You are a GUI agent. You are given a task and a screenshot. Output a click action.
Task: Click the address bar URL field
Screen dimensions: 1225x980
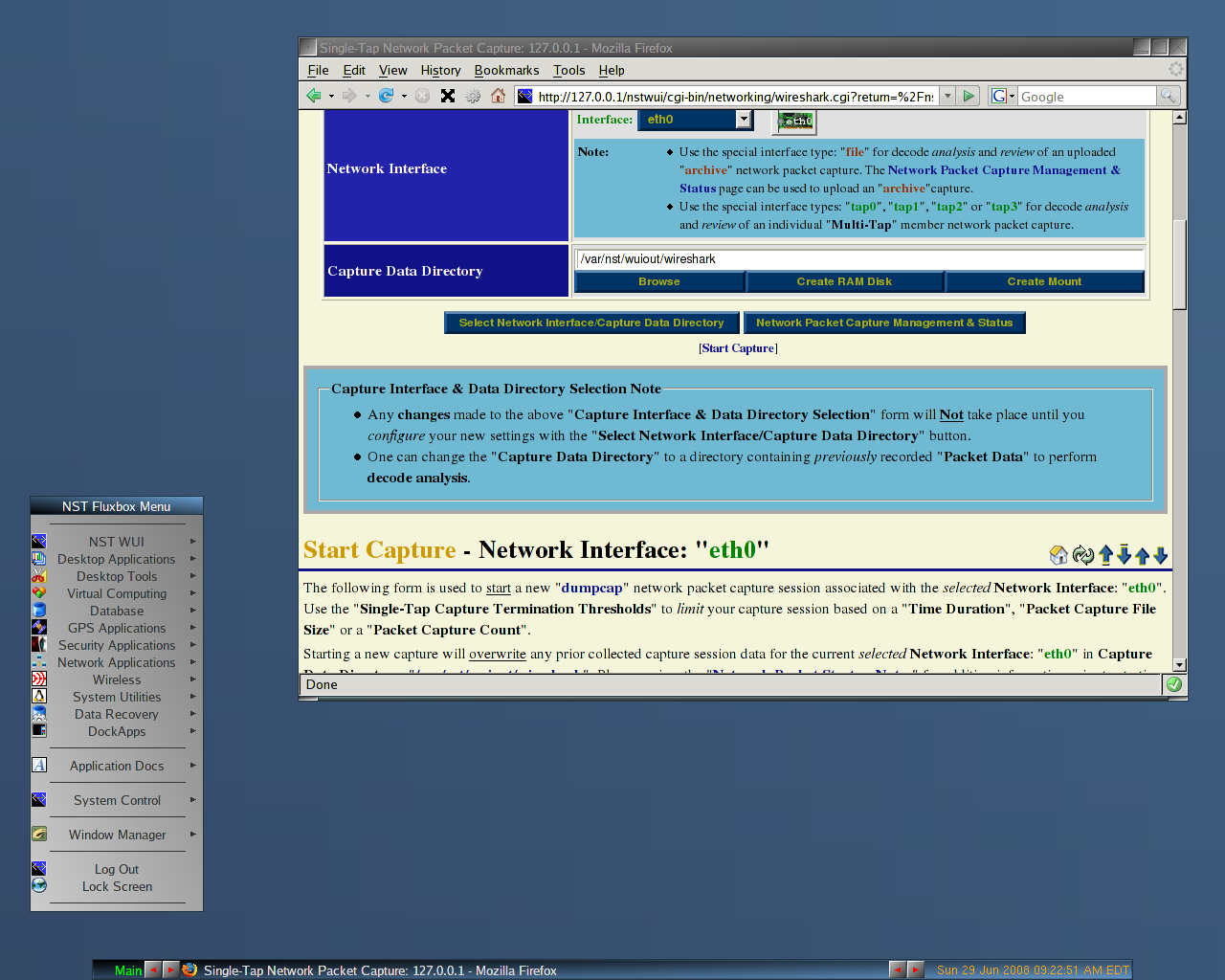[735, 96]
